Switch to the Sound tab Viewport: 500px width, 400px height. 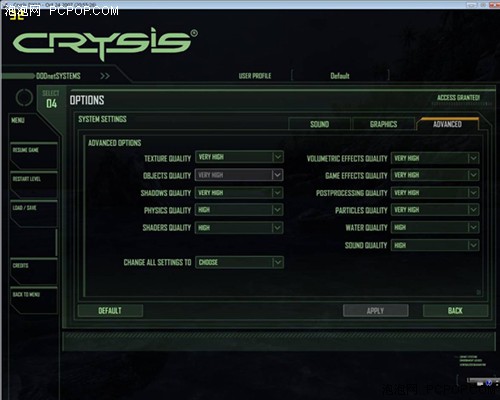[319, 124]
